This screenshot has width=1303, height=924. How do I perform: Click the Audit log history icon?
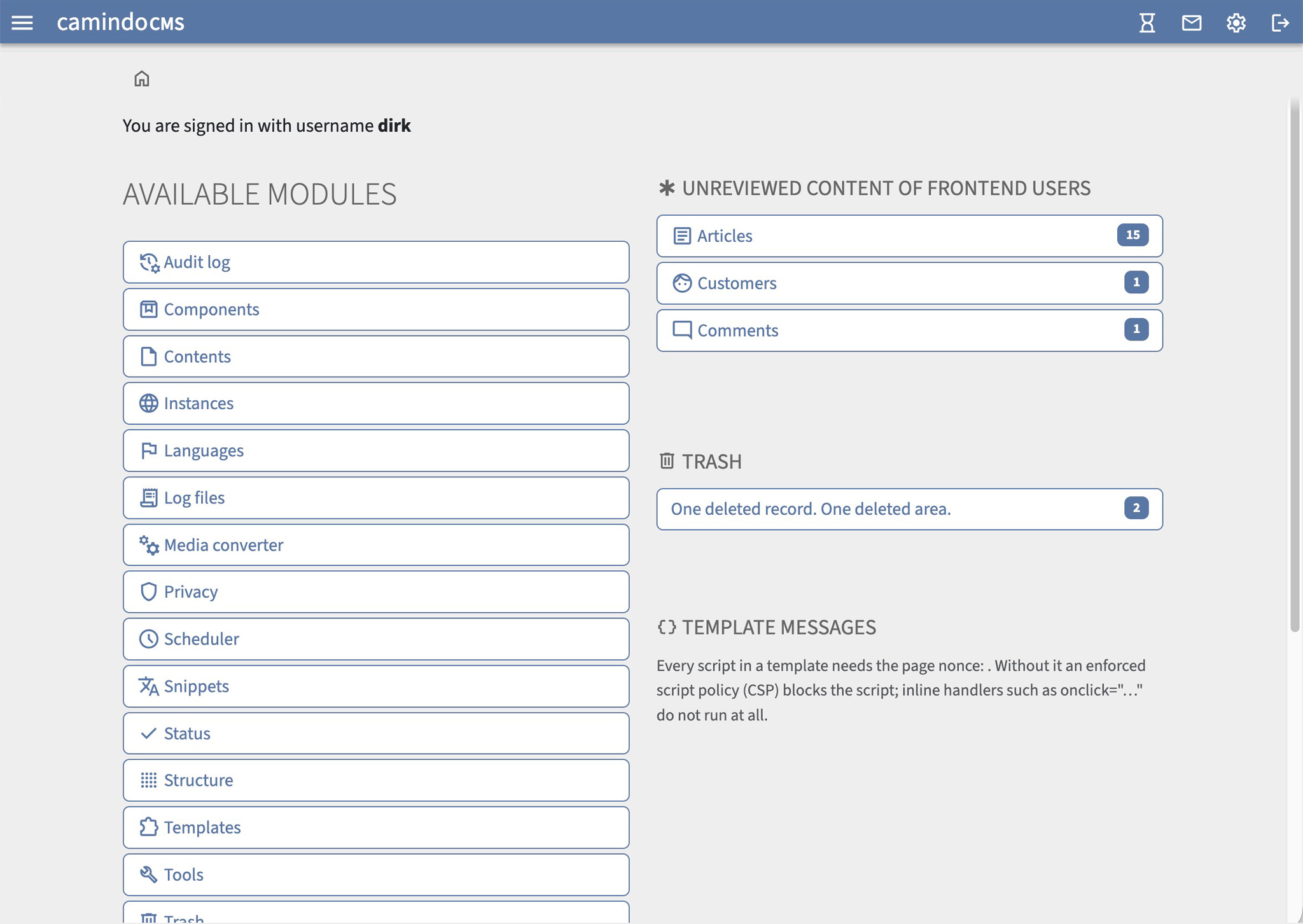tap(149, 262)
